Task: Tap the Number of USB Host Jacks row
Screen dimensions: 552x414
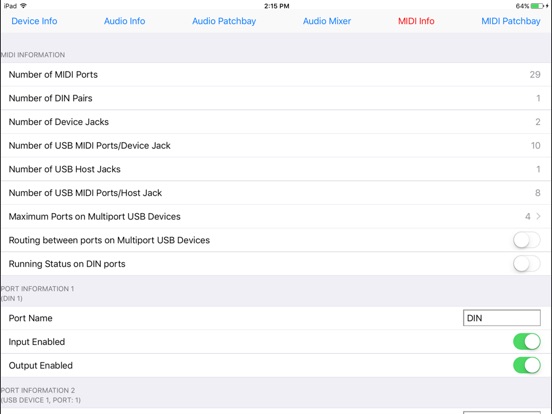Action: pos(276,169)
